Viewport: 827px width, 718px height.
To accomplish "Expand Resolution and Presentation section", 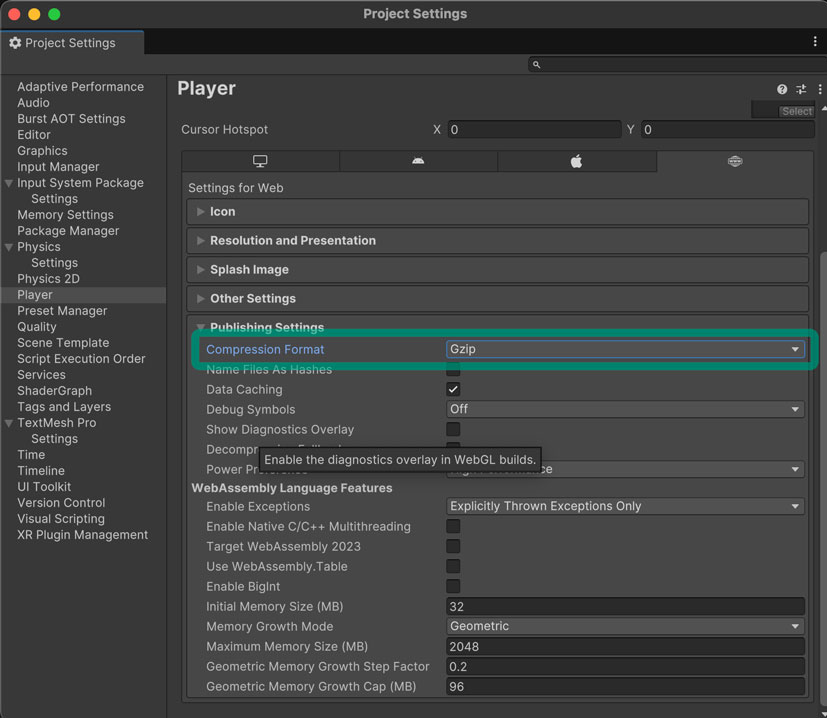I will (x=497, y=241).
